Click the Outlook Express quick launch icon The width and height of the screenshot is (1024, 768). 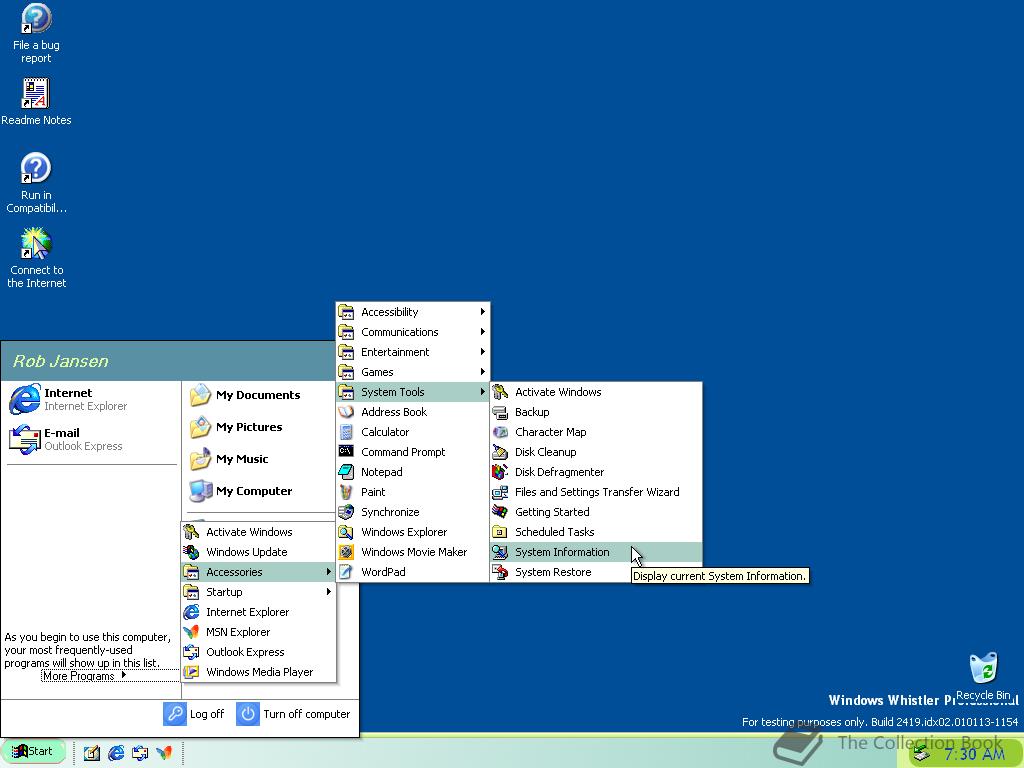click(x=140, y=753)
